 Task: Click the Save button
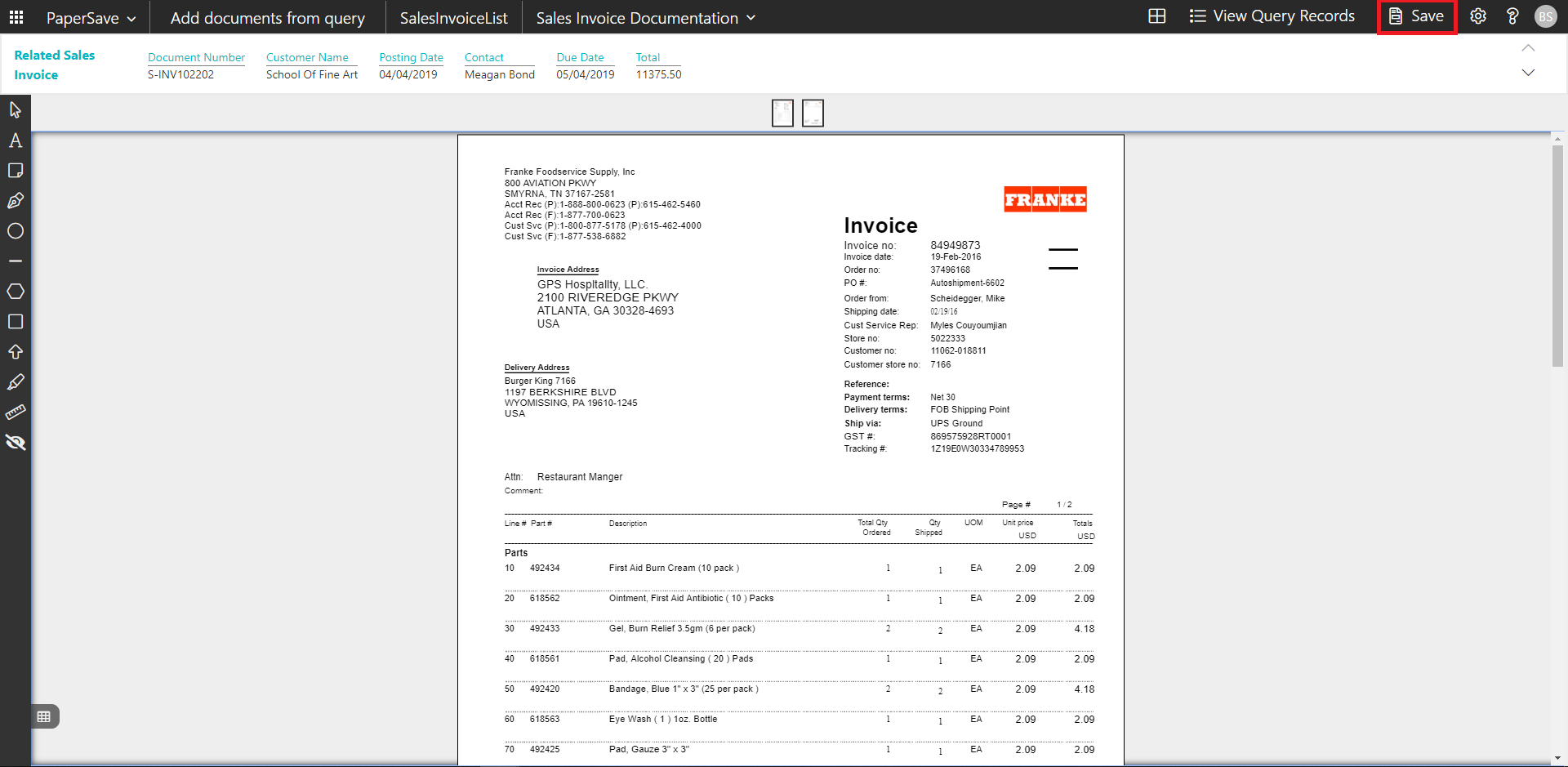point(1417,16)
